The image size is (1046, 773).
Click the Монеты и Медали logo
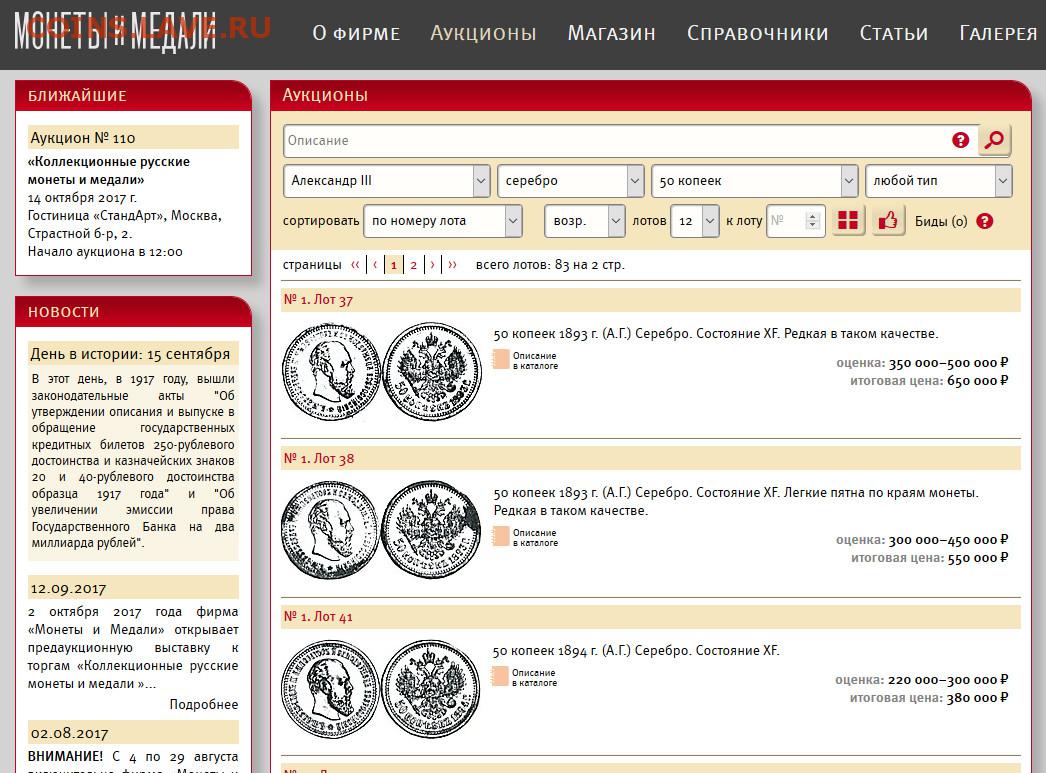115,32
